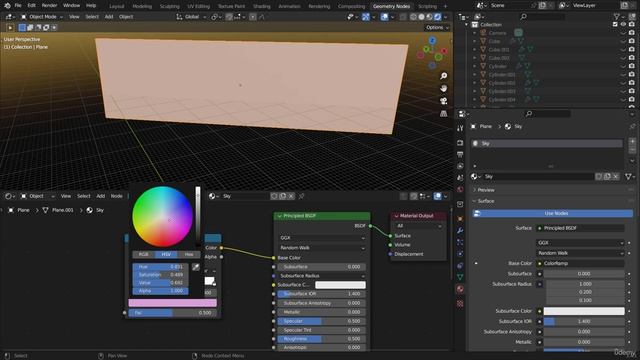Click the pan view hand icon
This screenshot has width=640, height=360.
(x=444, y=89)
